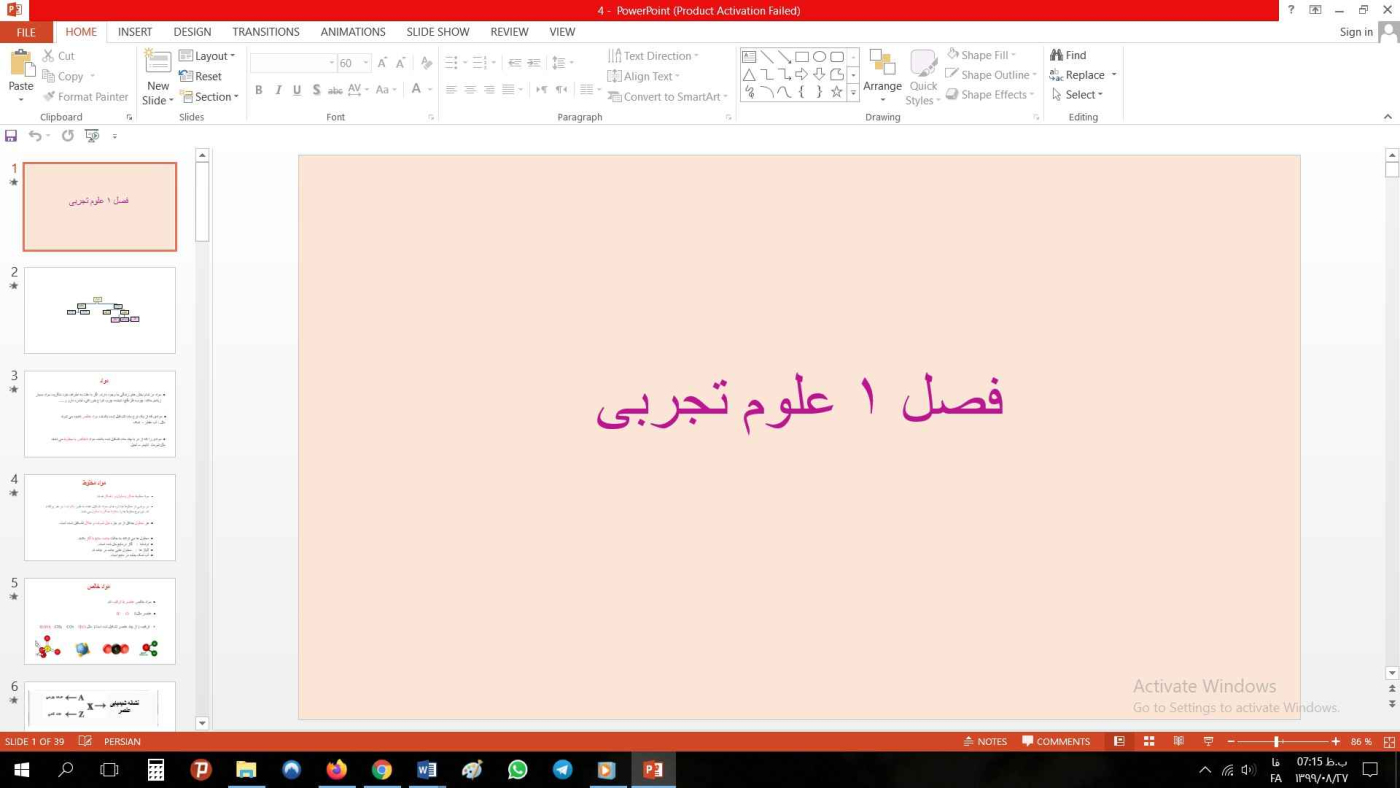
Task: Open the TRANSITIONS ribbon tab
Action: [266, 32]
